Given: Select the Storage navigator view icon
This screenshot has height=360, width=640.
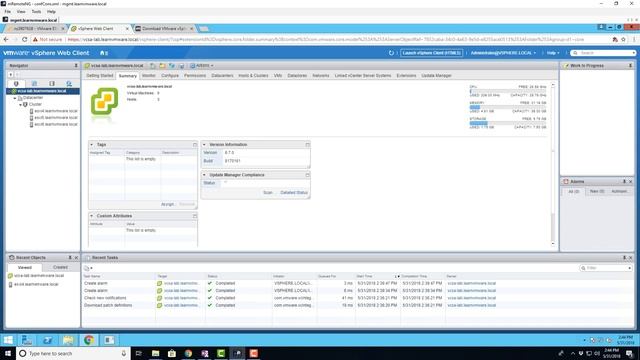Looking at the screenshot, I should coord(52,84).
